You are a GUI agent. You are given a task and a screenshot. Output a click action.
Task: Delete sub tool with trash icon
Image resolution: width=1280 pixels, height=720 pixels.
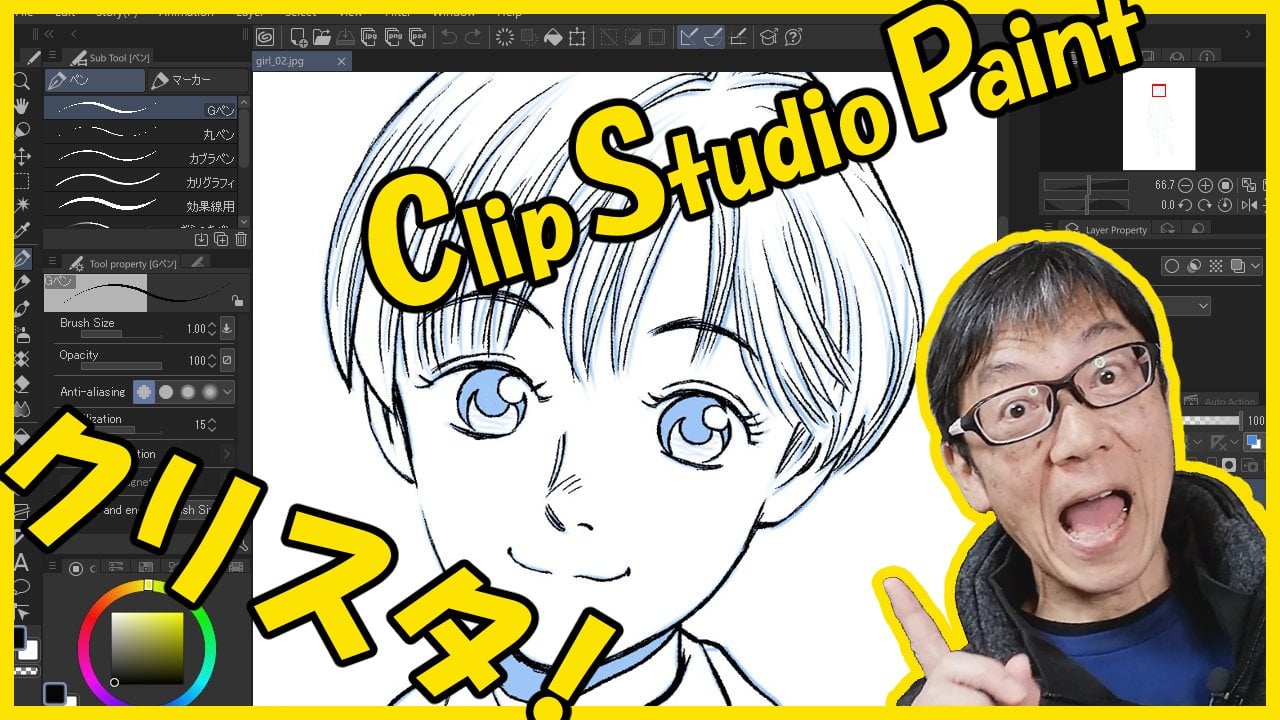coord(240,239)
